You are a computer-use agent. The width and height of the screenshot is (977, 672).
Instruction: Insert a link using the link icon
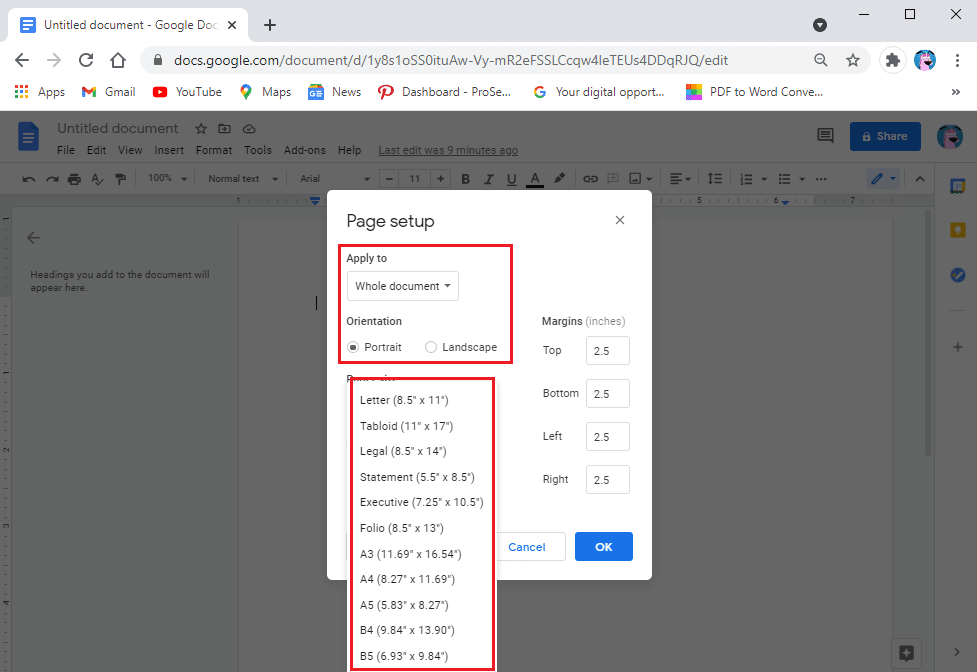click(x=589, y=178)
